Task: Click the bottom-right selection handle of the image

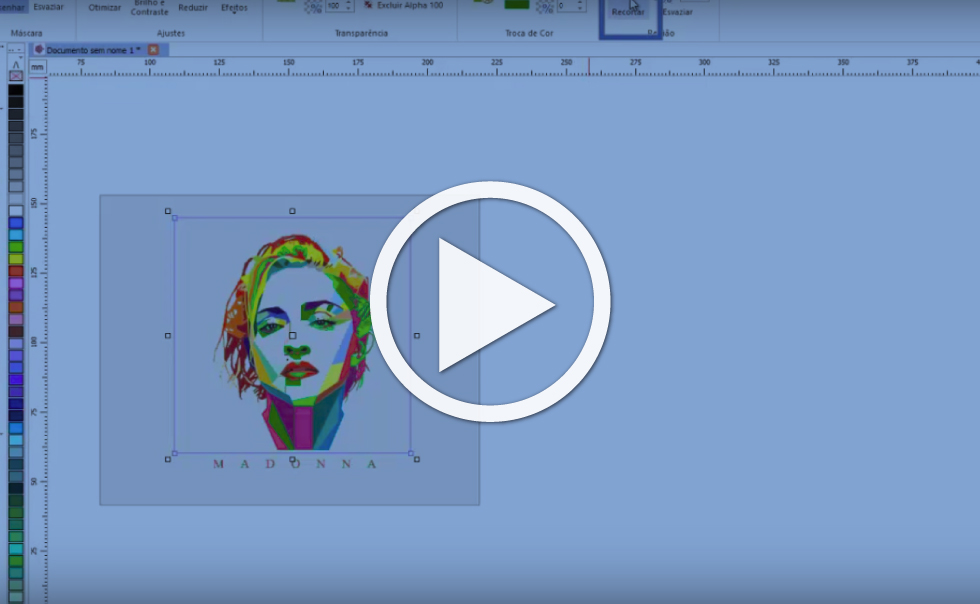Action: pos(417,460)
